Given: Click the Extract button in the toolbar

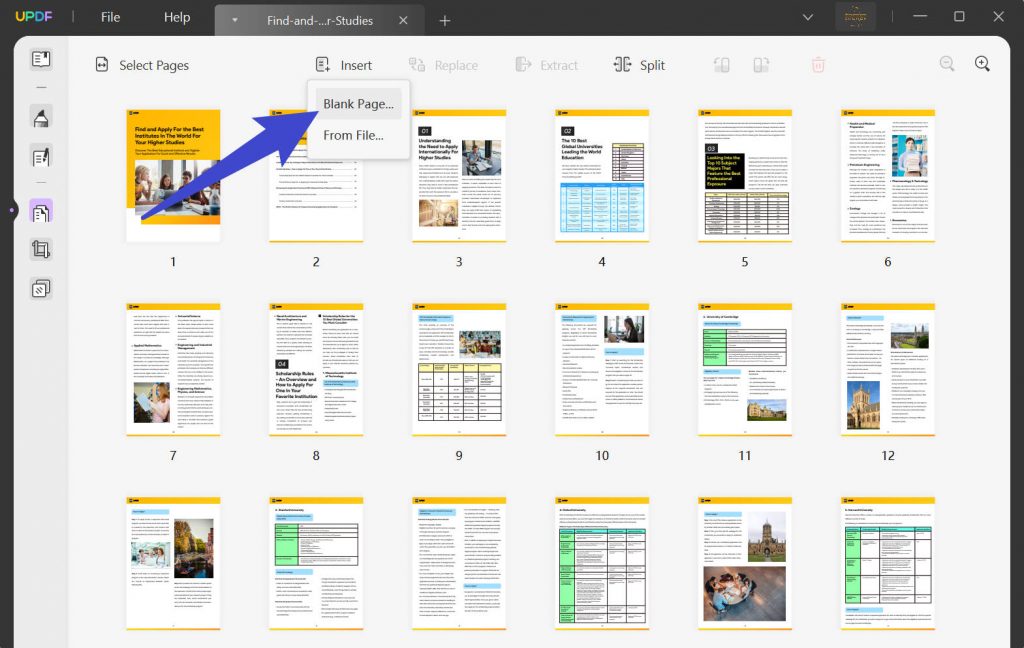Looking at the screenshot, I should (548, 64).
